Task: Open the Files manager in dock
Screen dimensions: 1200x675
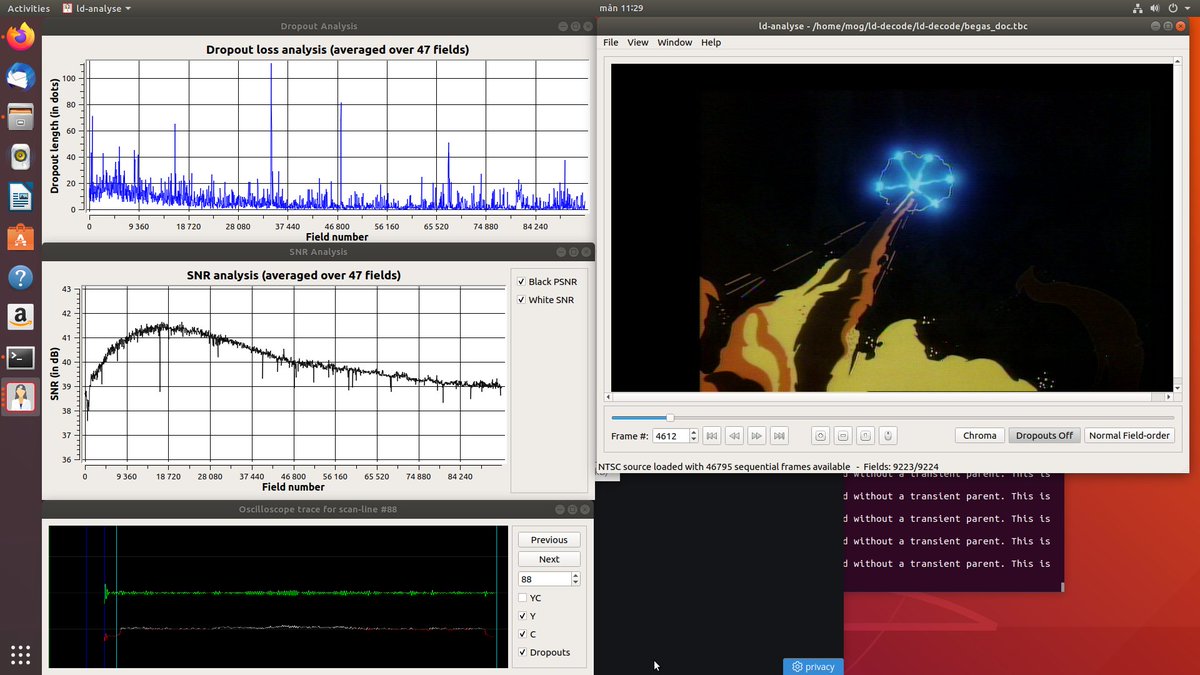Action: click(x=21, y=117)
